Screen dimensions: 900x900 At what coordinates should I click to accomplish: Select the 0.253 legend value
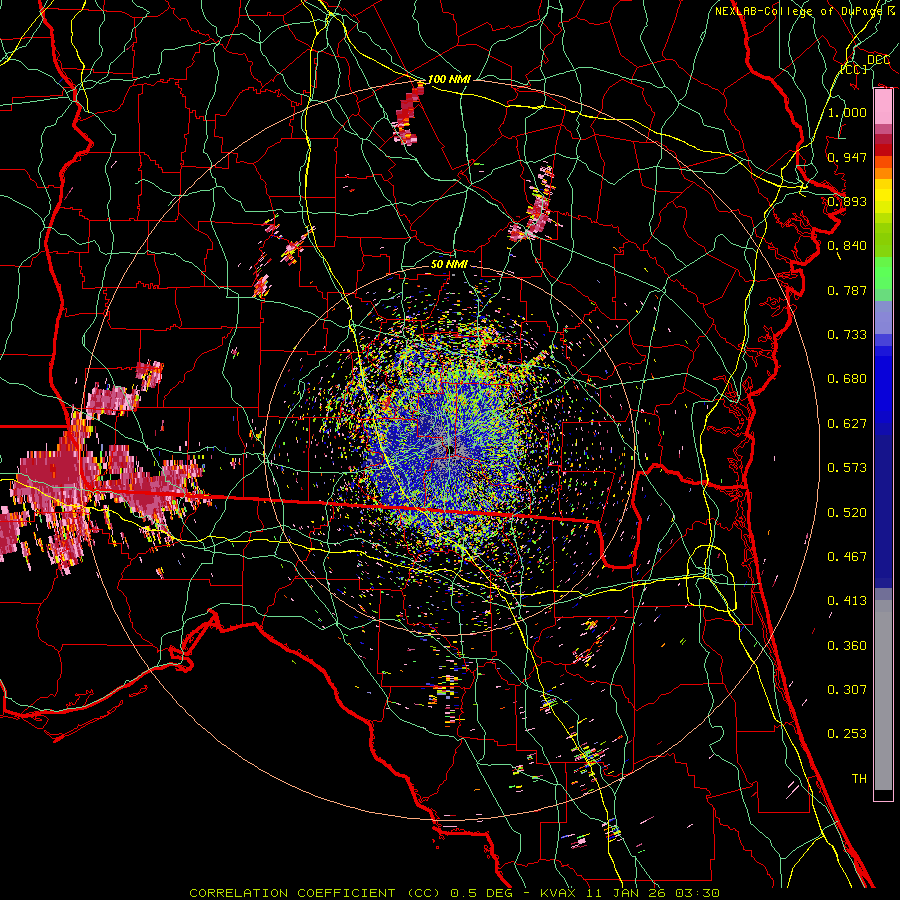(847, 734)
